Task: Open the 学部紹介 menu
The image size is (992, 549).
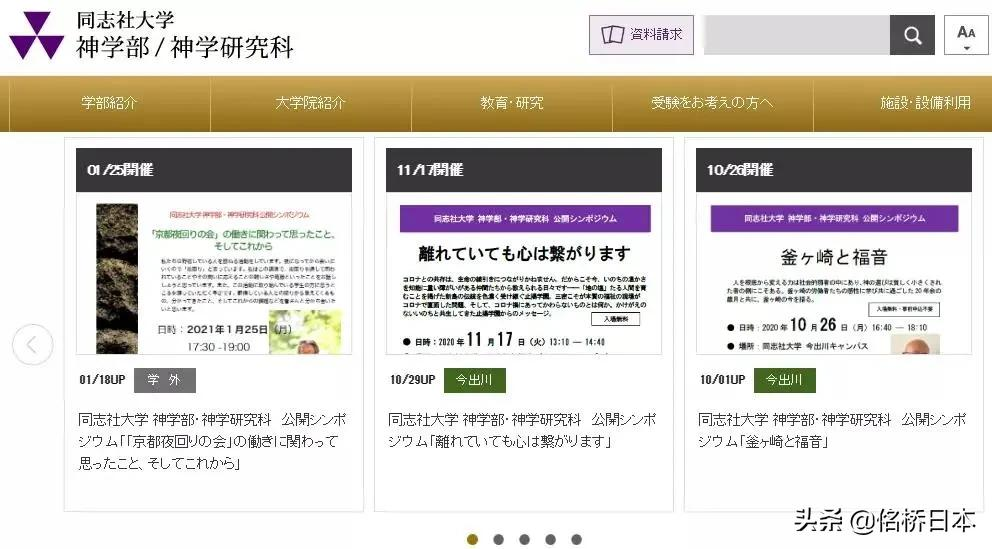Action: coord(109,103)
